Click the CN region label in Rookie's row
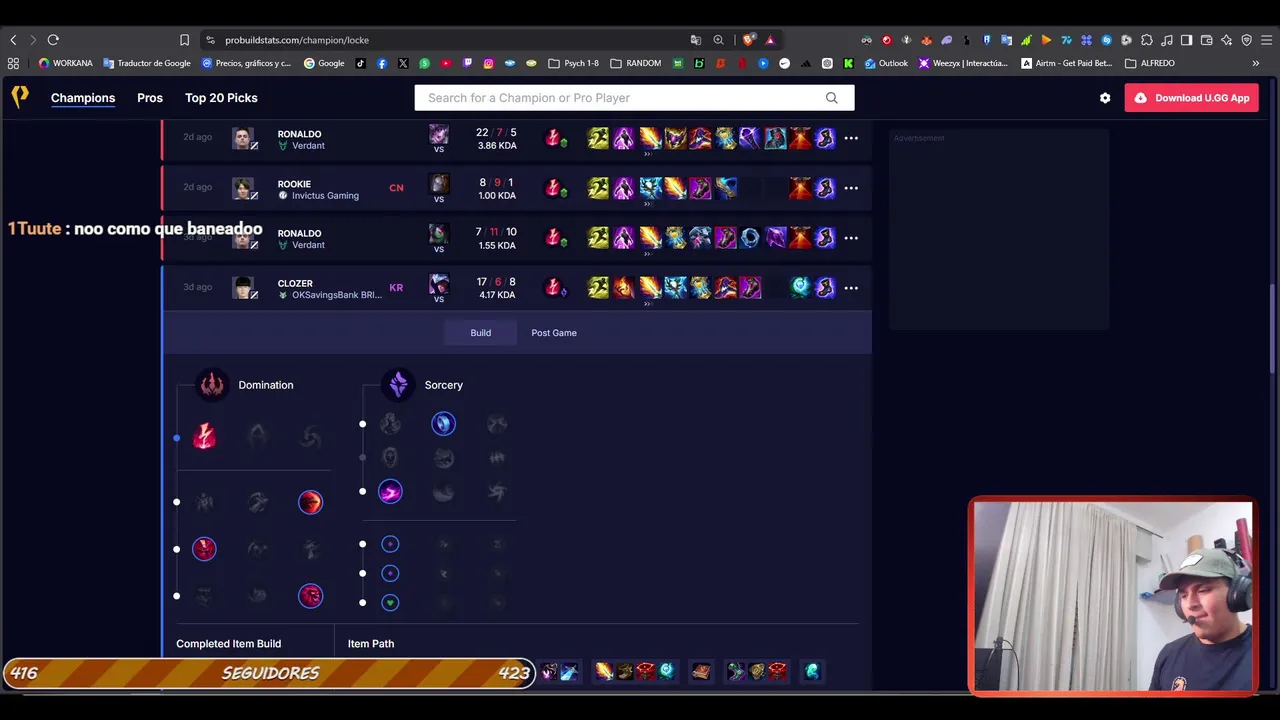 396,188
